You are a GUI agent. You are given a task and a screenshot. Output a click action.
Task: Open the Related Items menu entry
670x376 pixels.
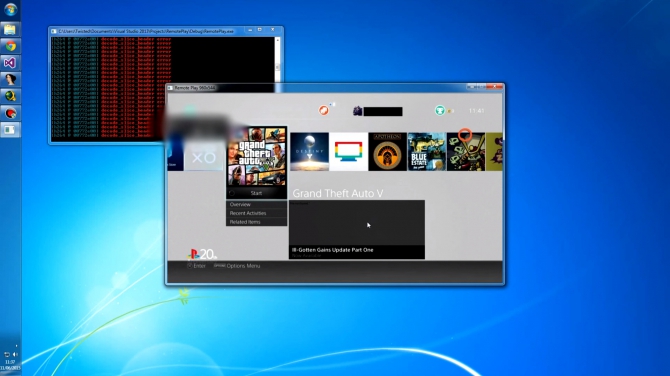(x=256, y=222)
